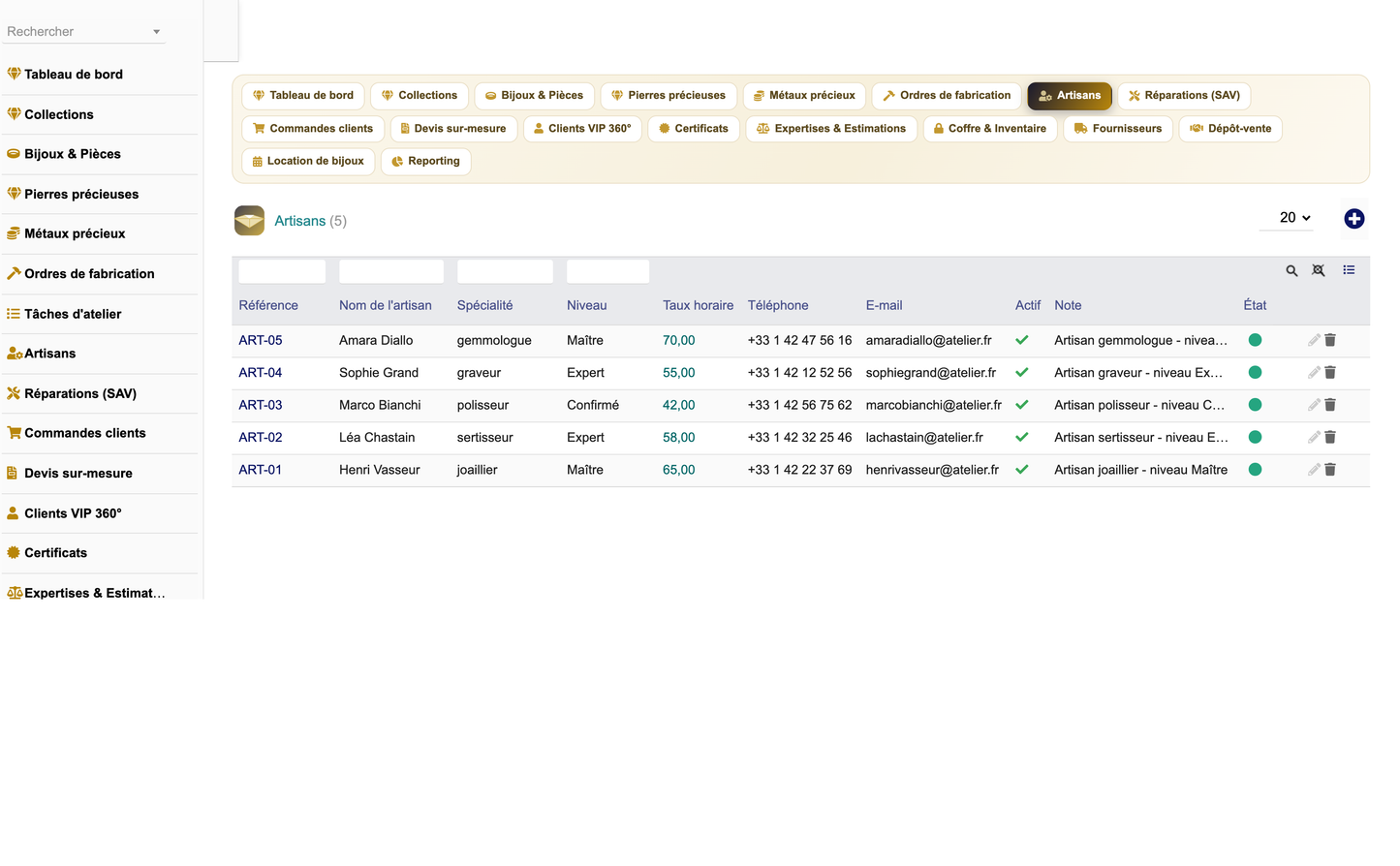Open the ART-01 reference link
This screenshot has height=866, width=1400.
tap(261, 470)
